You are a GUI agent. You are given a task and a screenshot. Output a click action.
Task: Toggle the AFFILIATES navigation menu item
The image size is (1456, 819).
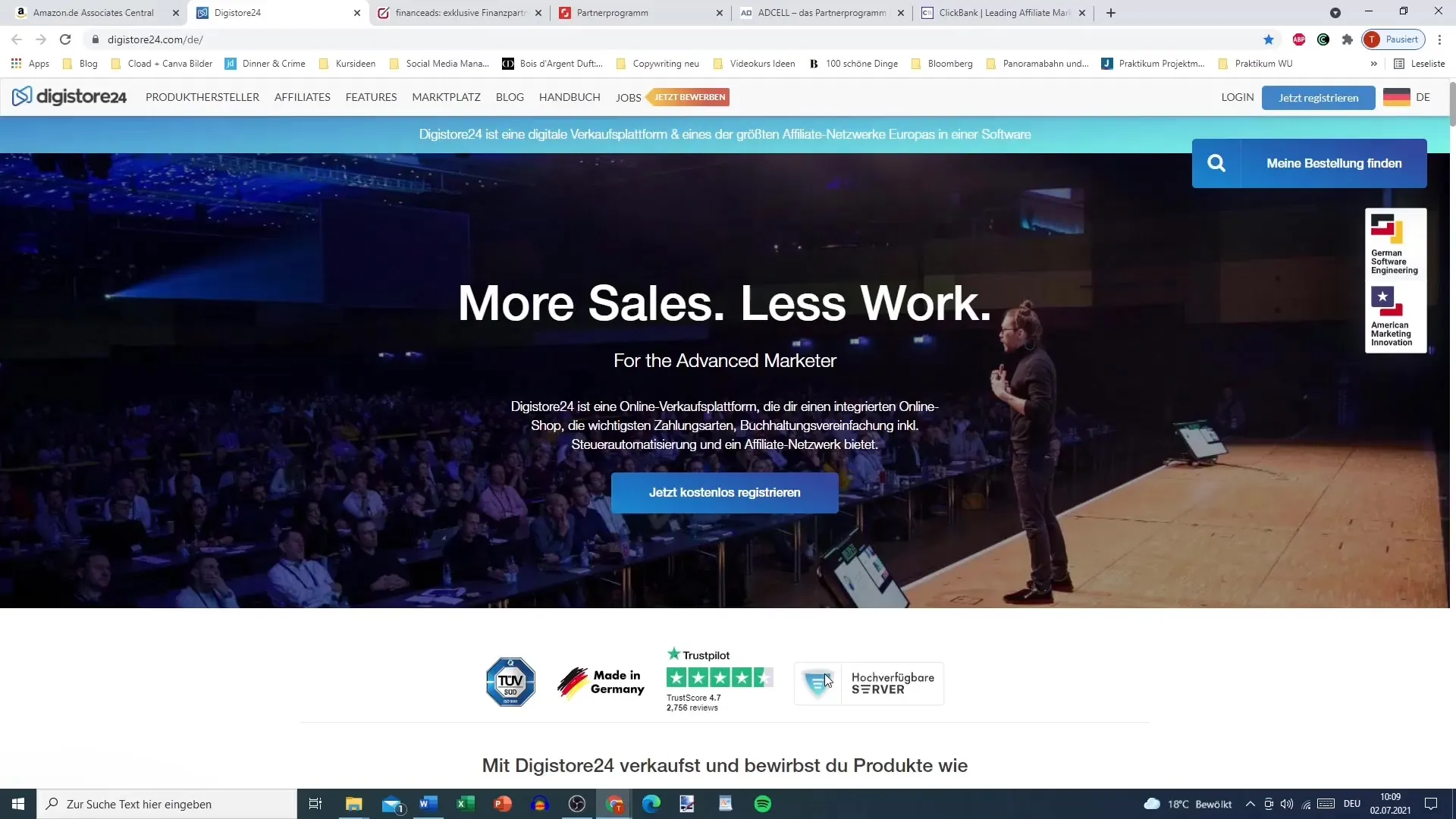click(303, 97)
